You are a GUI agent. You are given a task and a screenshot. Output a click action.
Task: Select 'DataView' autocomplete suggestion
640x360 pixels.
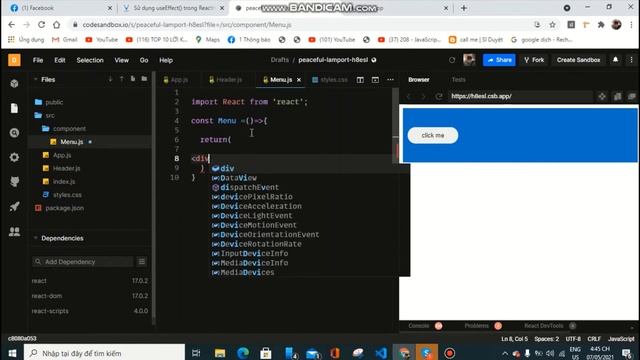tap(311, 178)
